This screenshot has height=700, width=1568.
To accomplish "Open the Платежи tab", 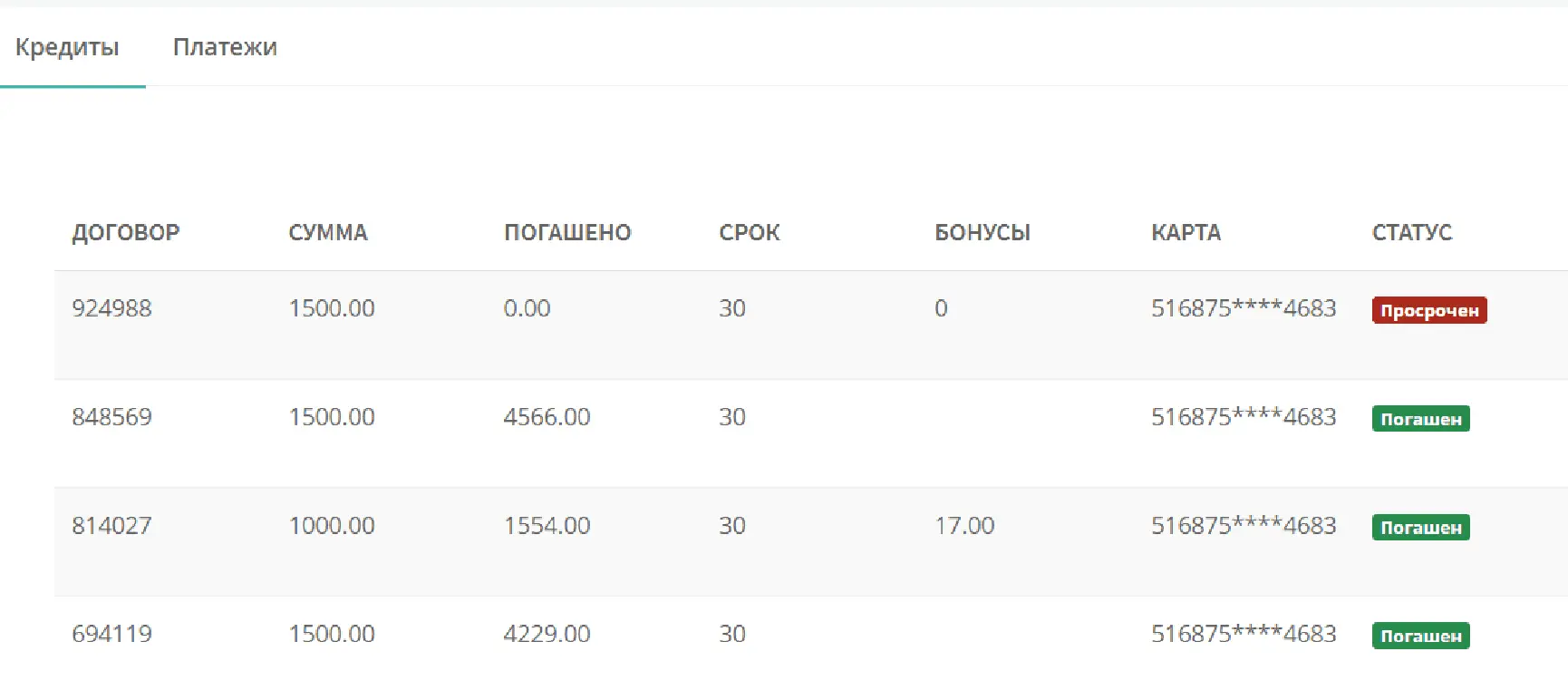I will tap(225, 47).
